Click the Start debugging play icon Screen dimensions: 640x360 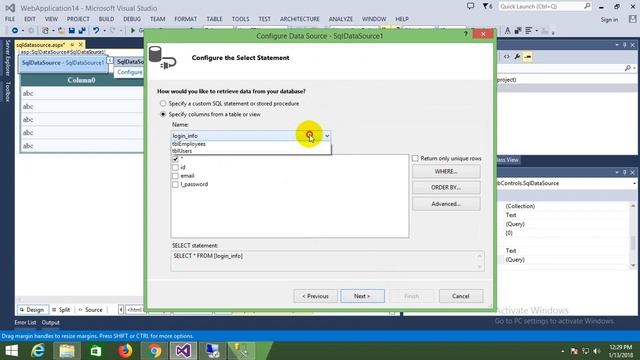(133, 31)
